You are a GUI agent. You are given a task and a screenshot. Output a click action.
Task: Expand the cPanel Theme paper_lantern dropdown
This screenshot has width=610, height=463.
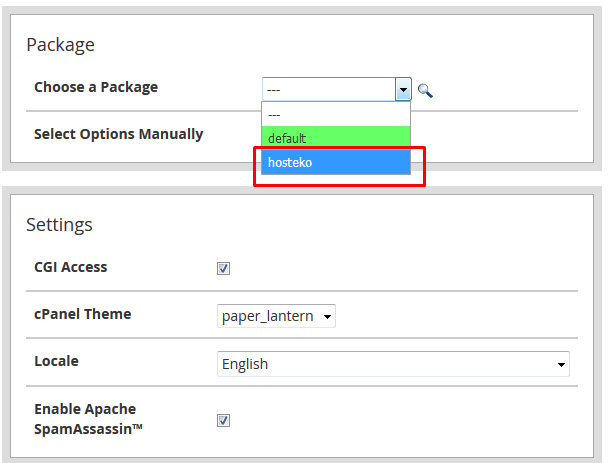[276, 316]
